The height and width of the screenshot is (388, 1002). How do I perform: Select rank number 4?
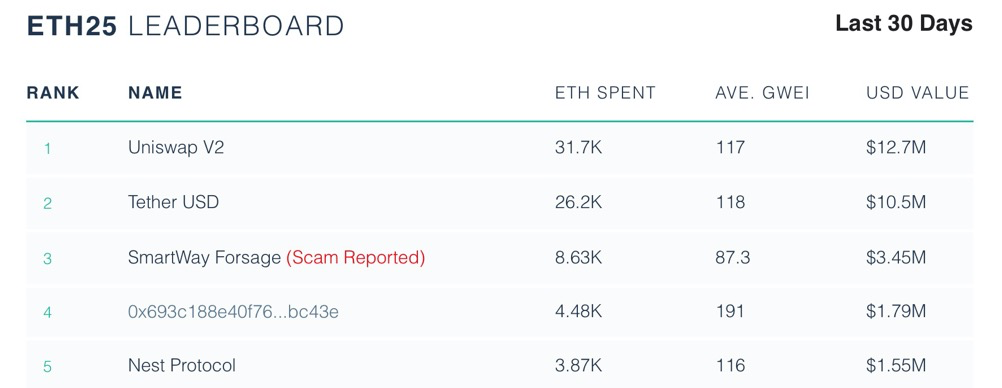[x=47, y=313]
